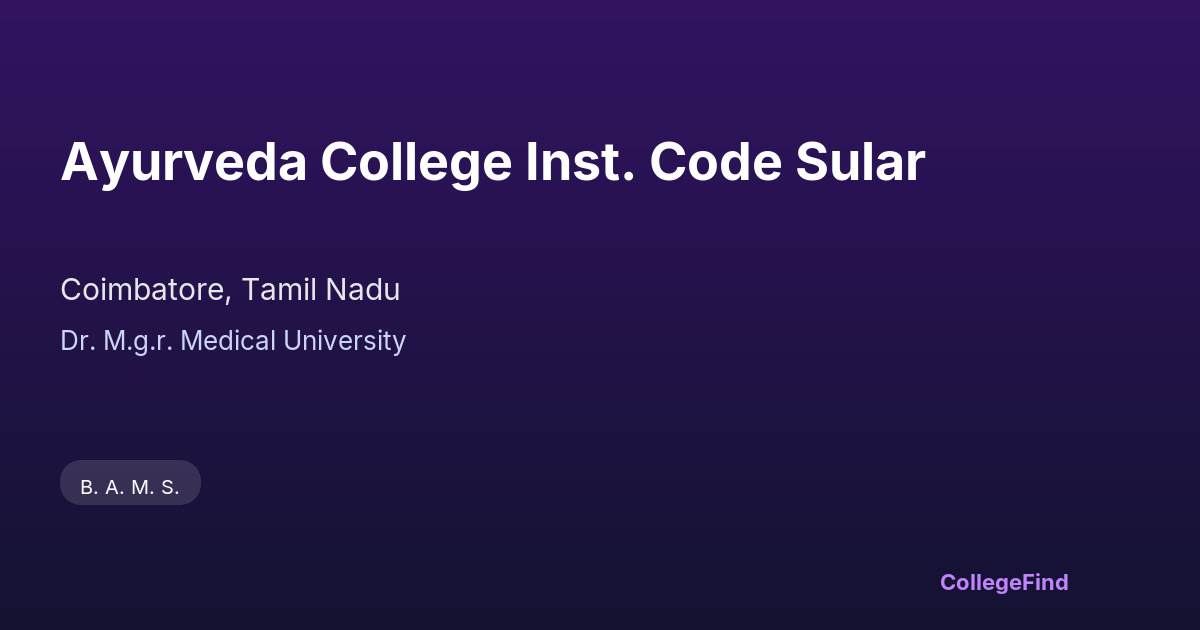The width and height of the screenshot is (1200, 630).
Task: Click "Tamil Nadu" in the location line
Action: tap(321, 290)
